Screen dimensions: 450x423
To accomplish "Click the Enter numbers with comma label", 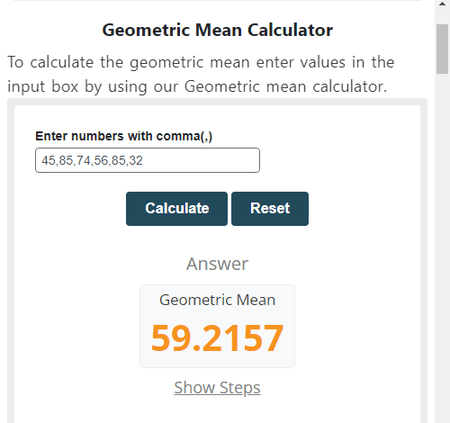I will click(124, 136).
